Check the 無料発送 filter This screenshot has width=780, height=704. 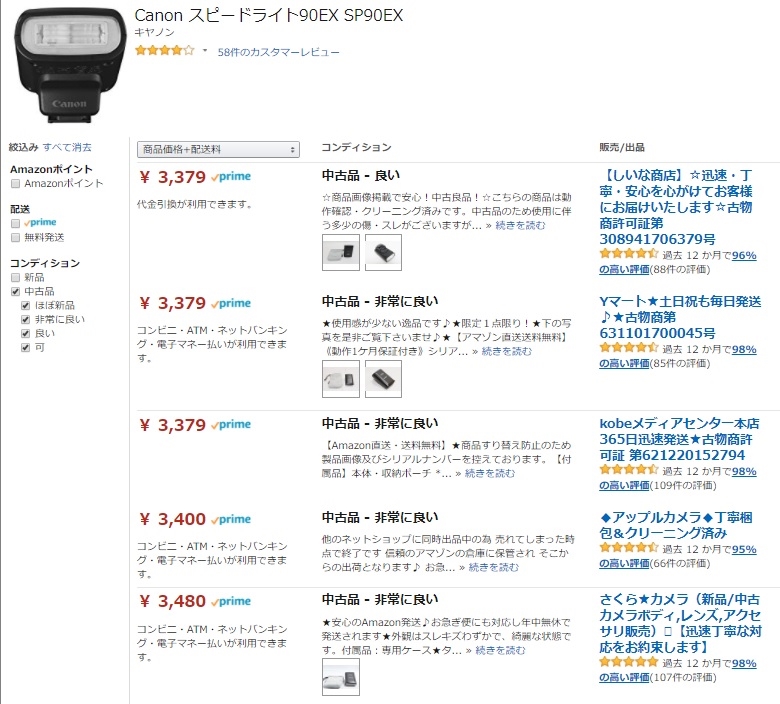pos(15,238)
